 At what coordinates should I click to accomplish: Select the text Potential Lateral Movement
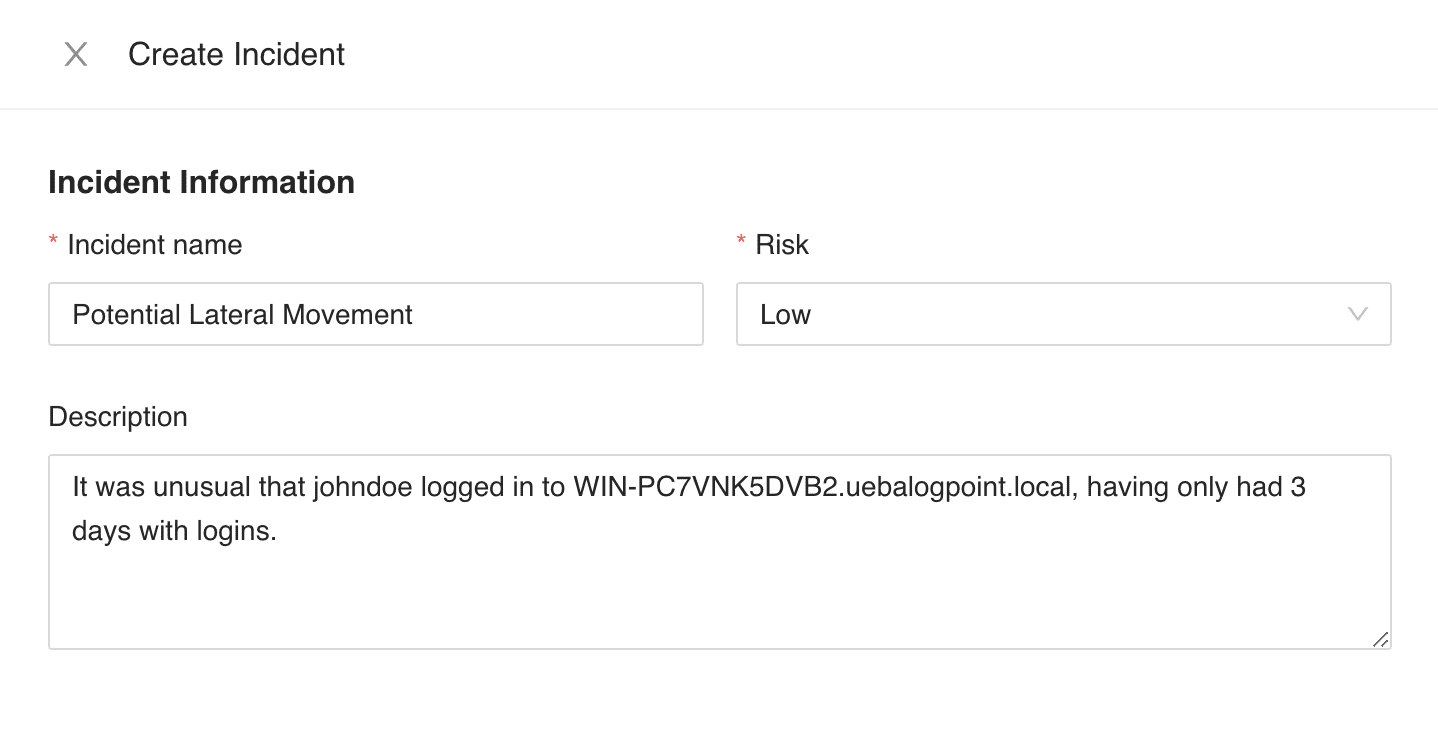(241, 314)
